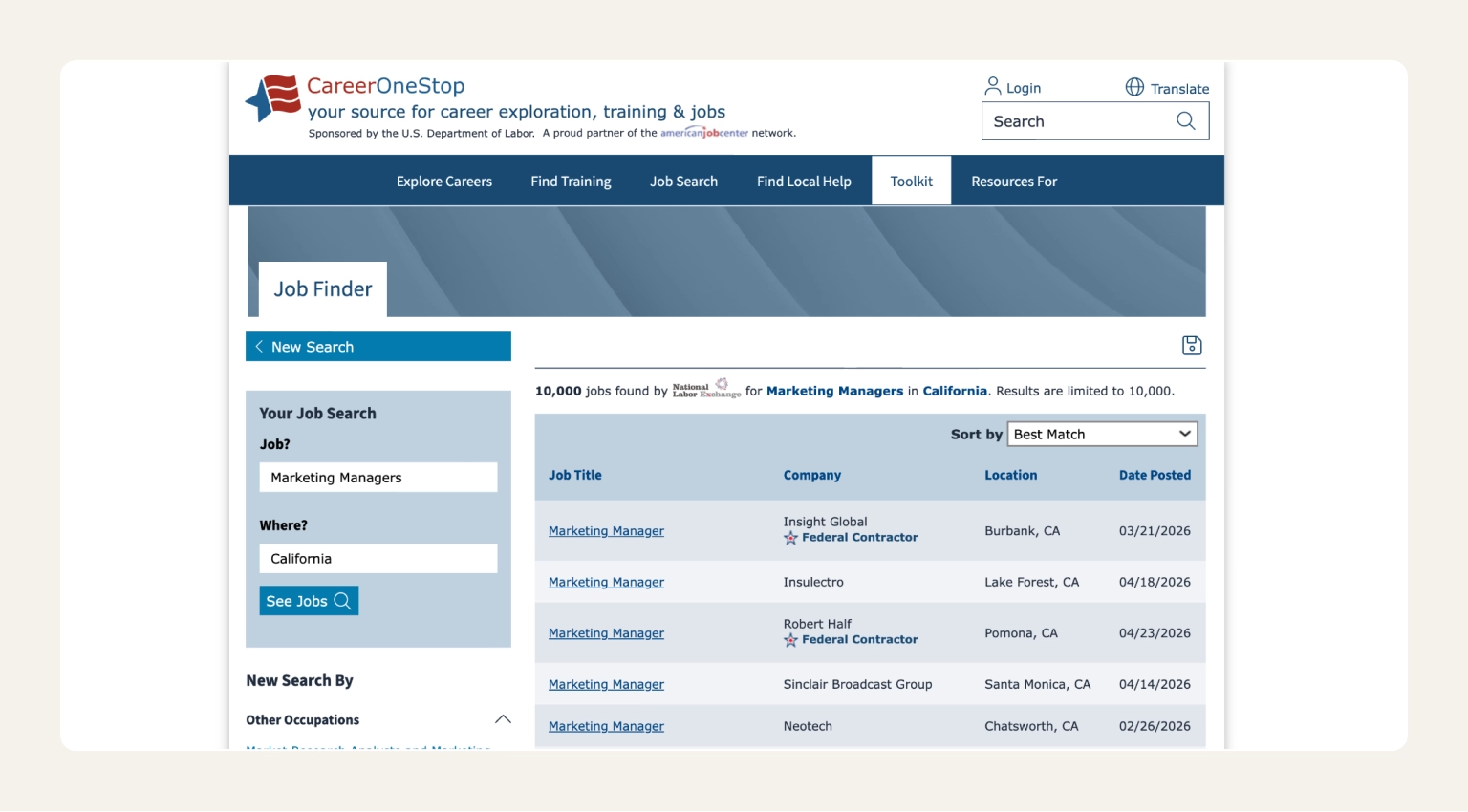
Task: Open the Burbank Marketing Manager job link
Action: pyautogui.click(x=606, y=531)
